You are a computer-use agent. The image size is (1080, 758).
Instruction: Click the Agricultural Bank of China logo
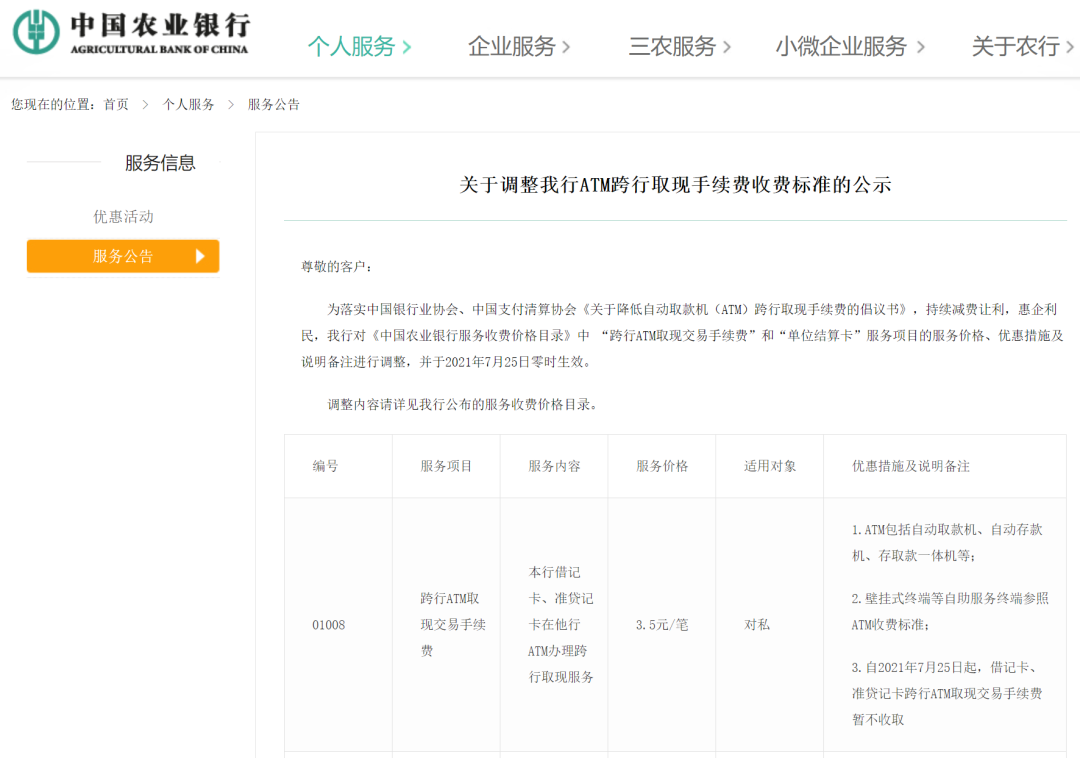(131, 32)
